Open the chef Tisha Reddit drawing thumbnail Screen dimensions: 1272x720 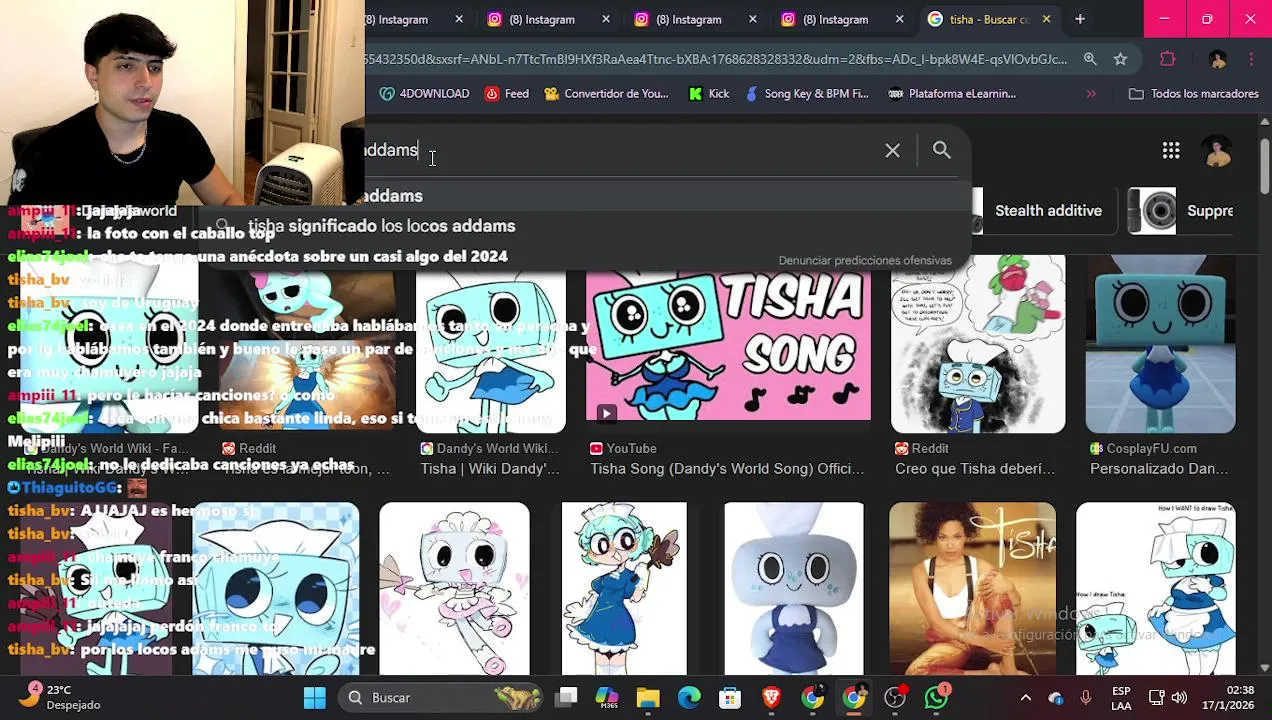[978, 345]
